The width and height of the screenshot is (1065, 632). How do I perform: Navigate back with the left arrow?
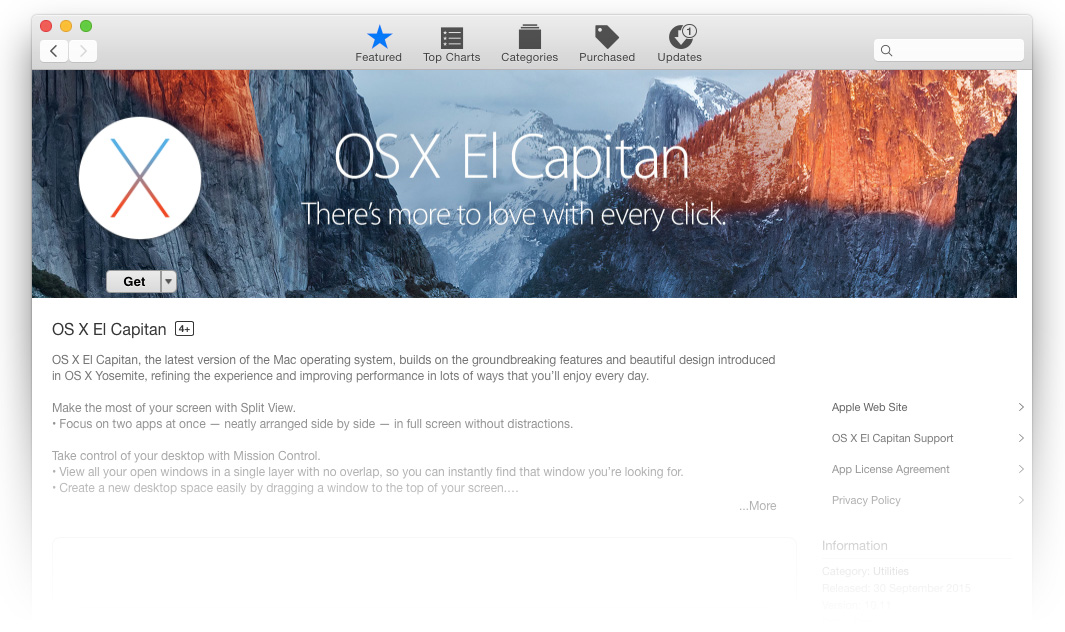(54, 50)
